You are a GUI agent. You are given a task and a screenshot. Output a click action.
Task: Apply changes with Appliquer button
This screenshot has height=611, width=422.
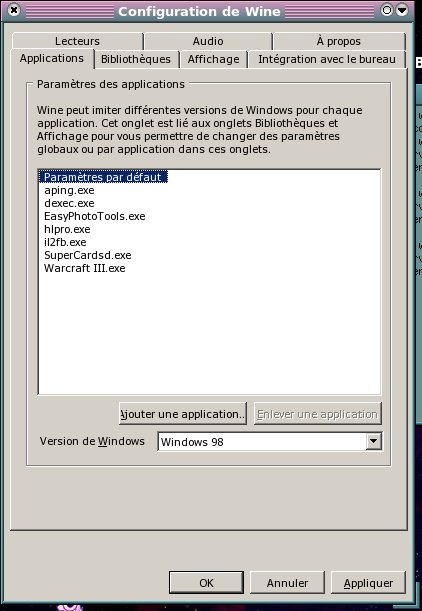click(x=368, y=583)
